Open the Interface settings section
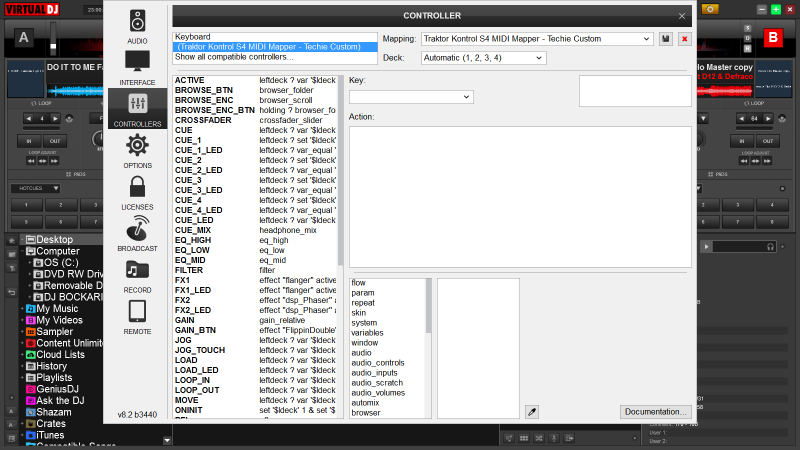This screenshot has height=450, width=800. pyautogui.click(x=137, y=68)
